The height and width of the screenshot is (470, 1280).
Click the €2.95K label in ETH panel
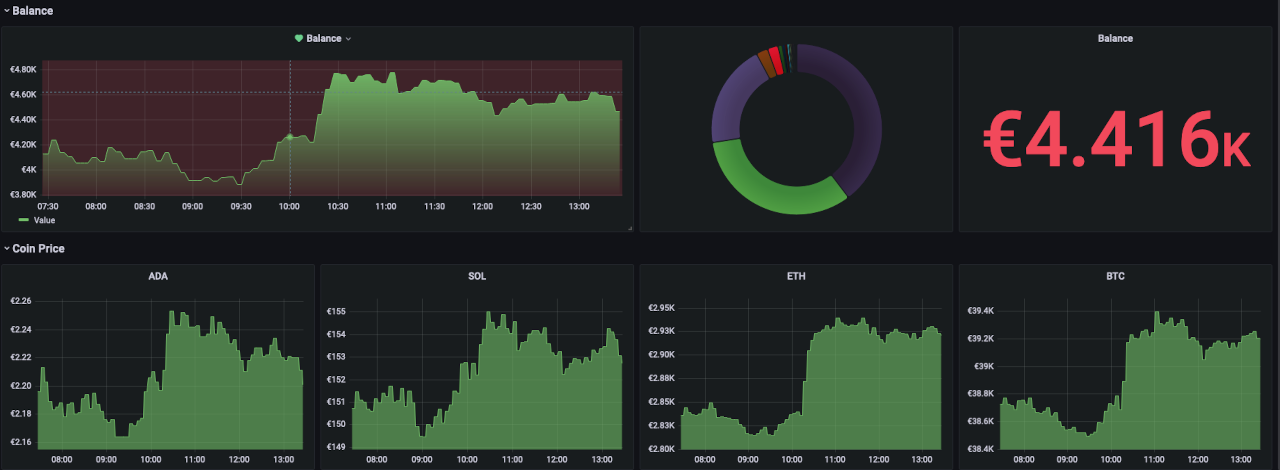pos(661,307)
